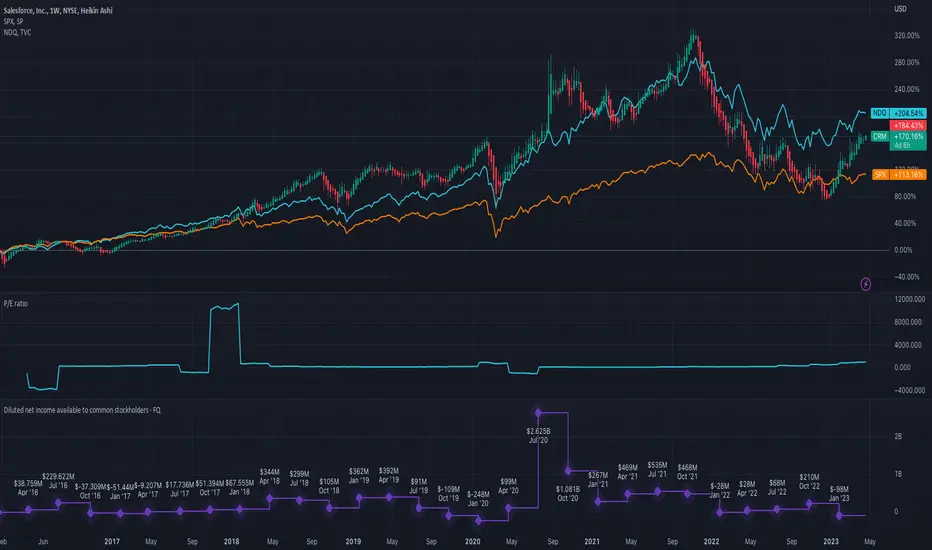This screenshot has height=550, width=932.
Task: Click the Jul '21 $535M diamond marker
Action: pyautogui.click(x=657, y=492)
